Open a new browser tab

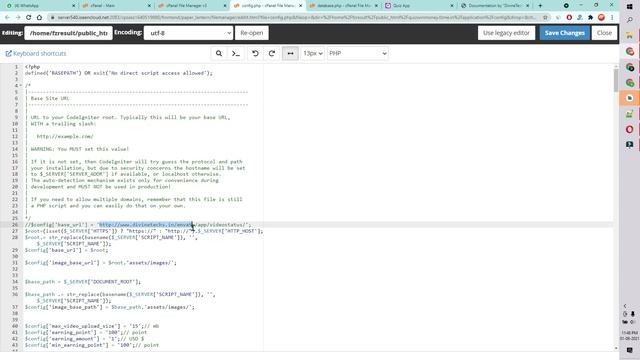(540, 6)
